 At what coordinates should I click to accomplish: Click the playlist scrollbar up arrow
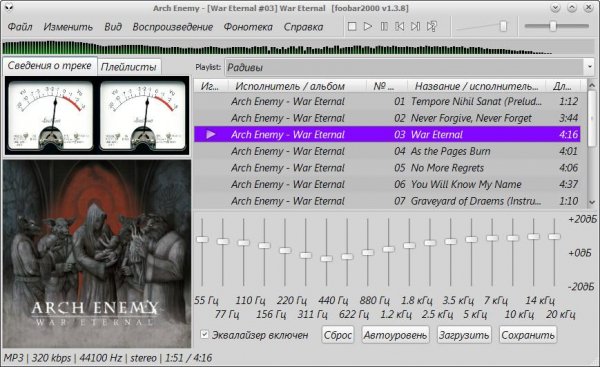(x=592, y=85)
